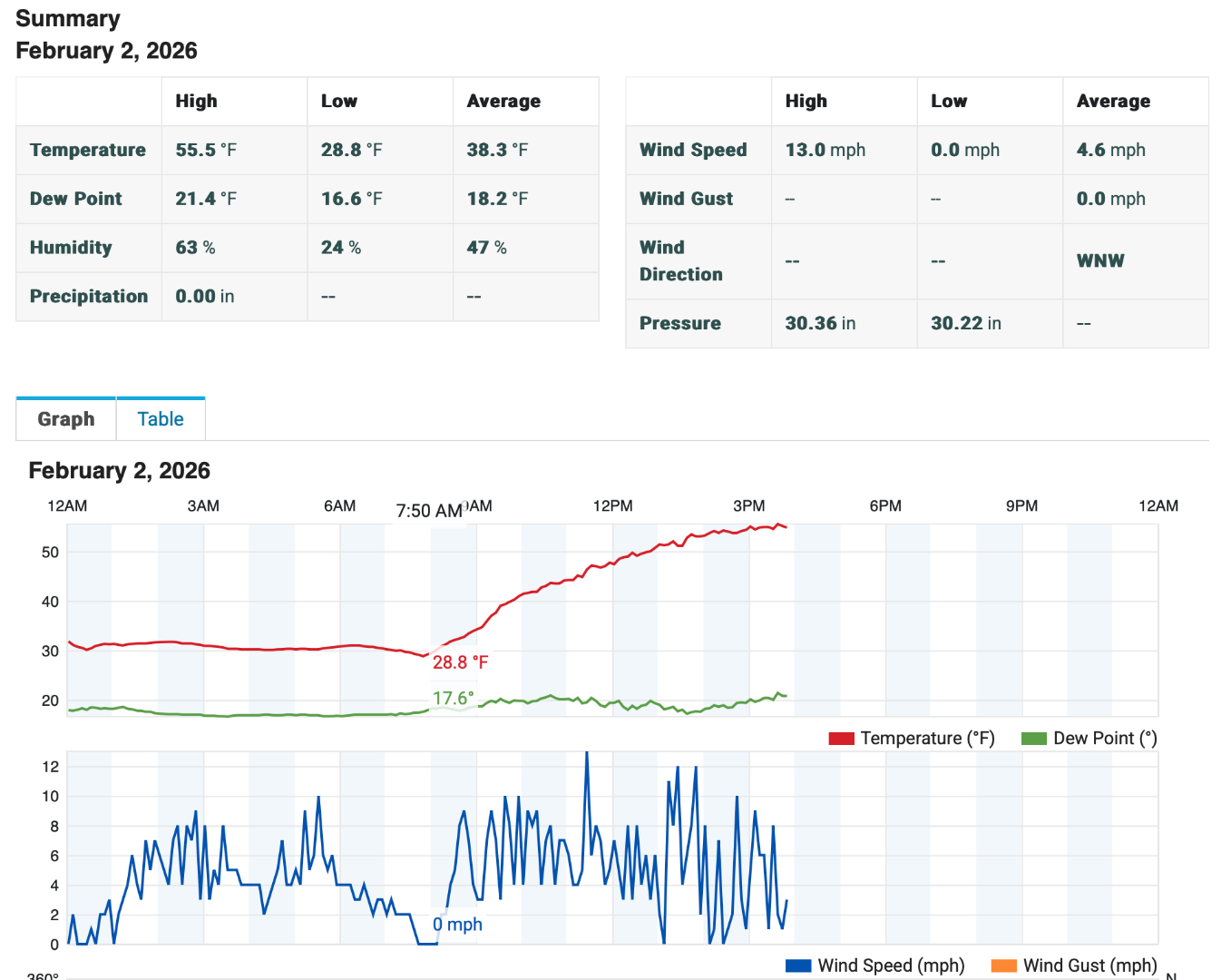Click the 55.5 °F temperature high cell
The image size is (1221, 980).
point(206,150)
